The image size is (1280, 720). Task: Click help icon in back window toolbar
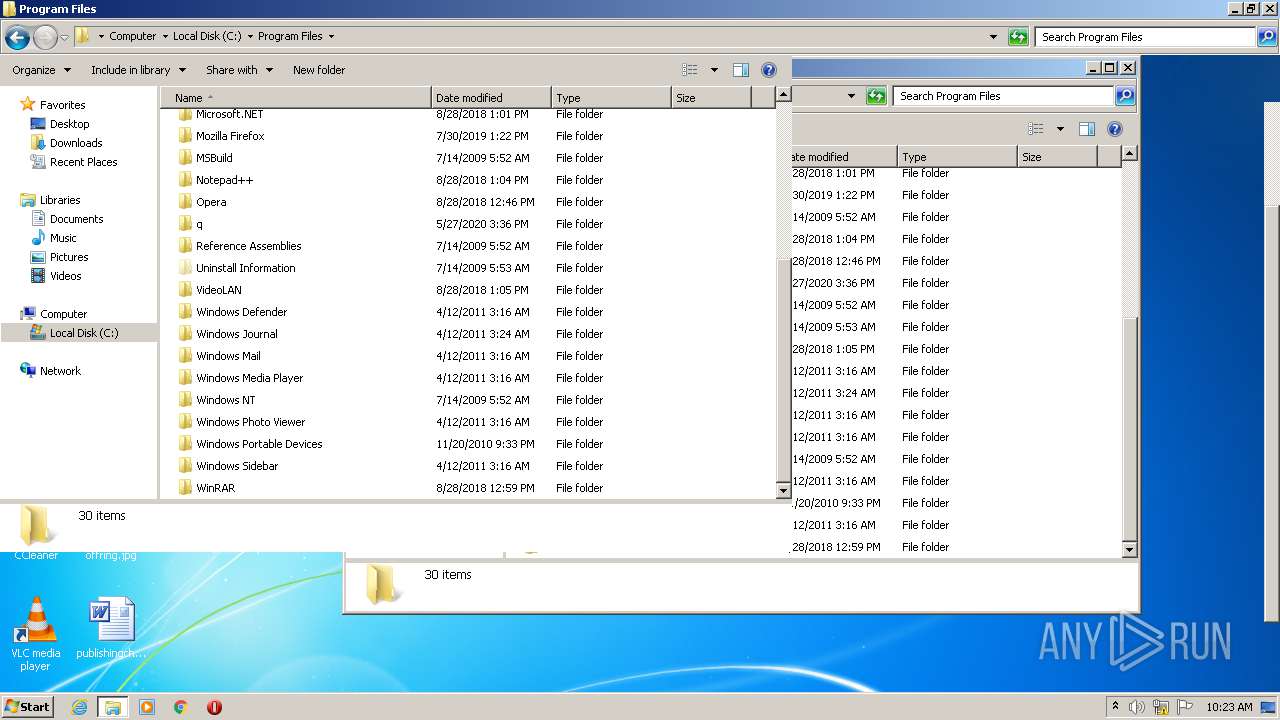tap(1115, 129)
